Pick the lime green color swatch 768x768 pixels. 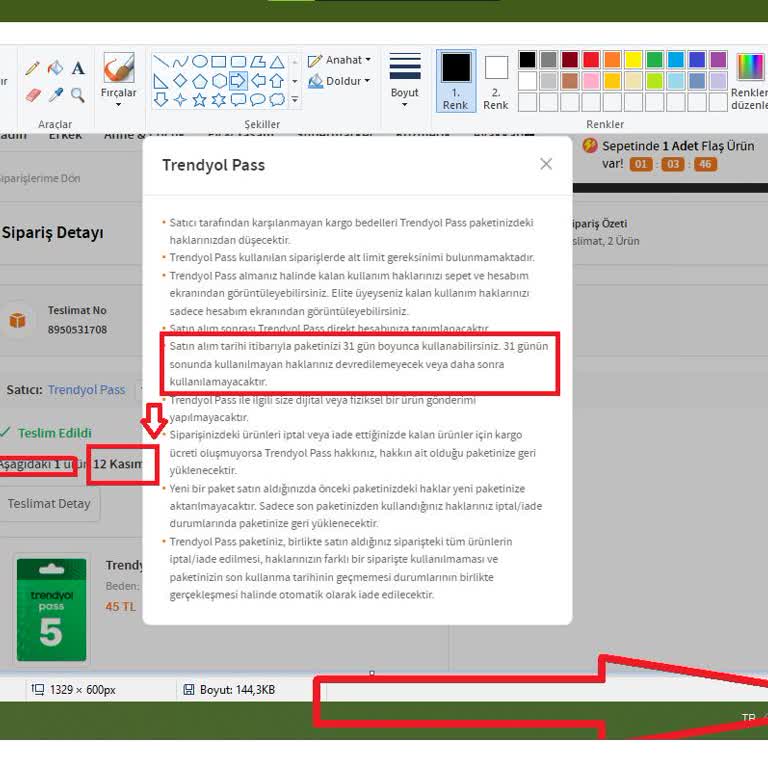coord(654,81)
